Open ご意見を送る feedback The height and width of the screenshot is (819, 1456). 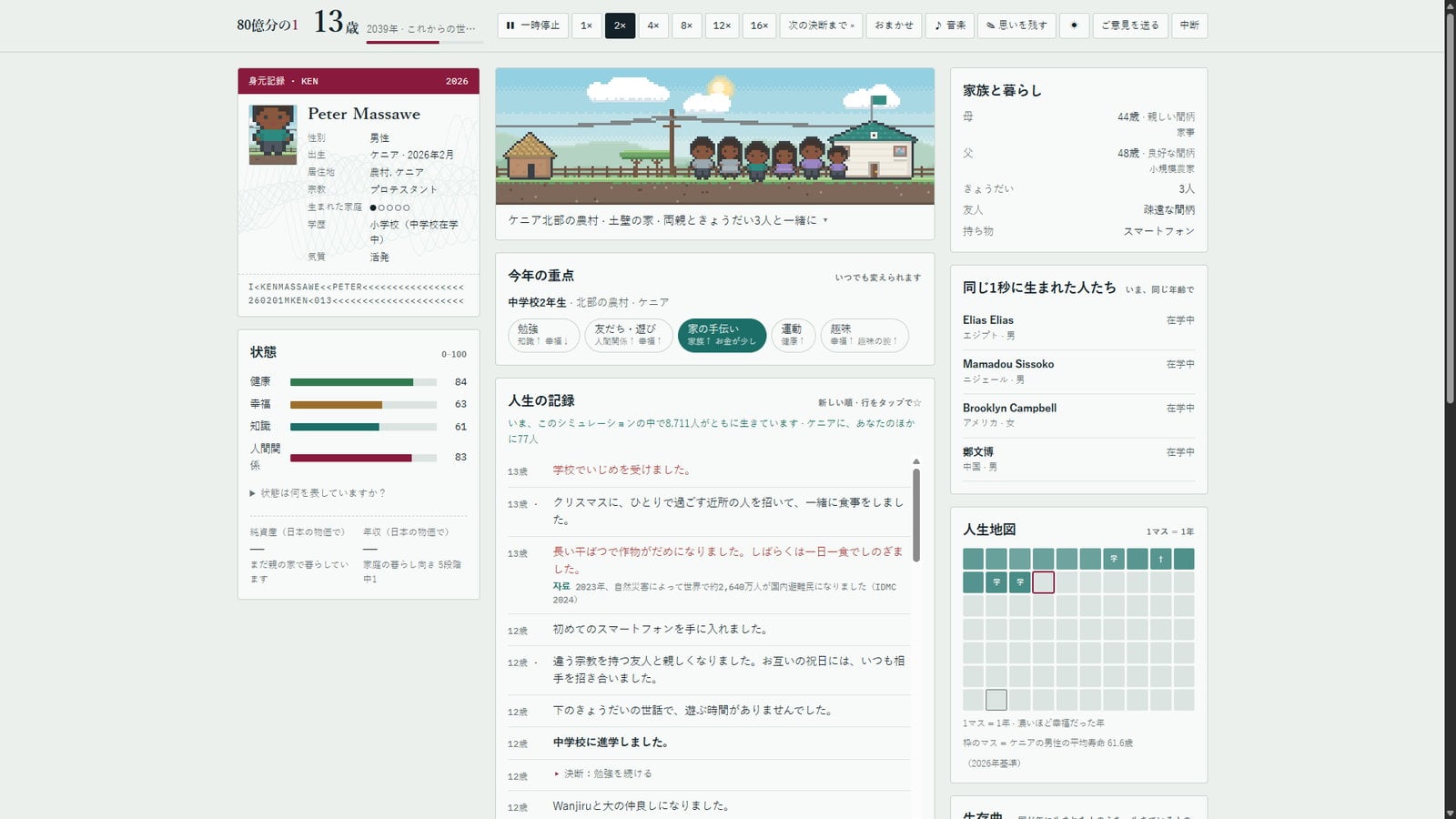pos(1130,25)
